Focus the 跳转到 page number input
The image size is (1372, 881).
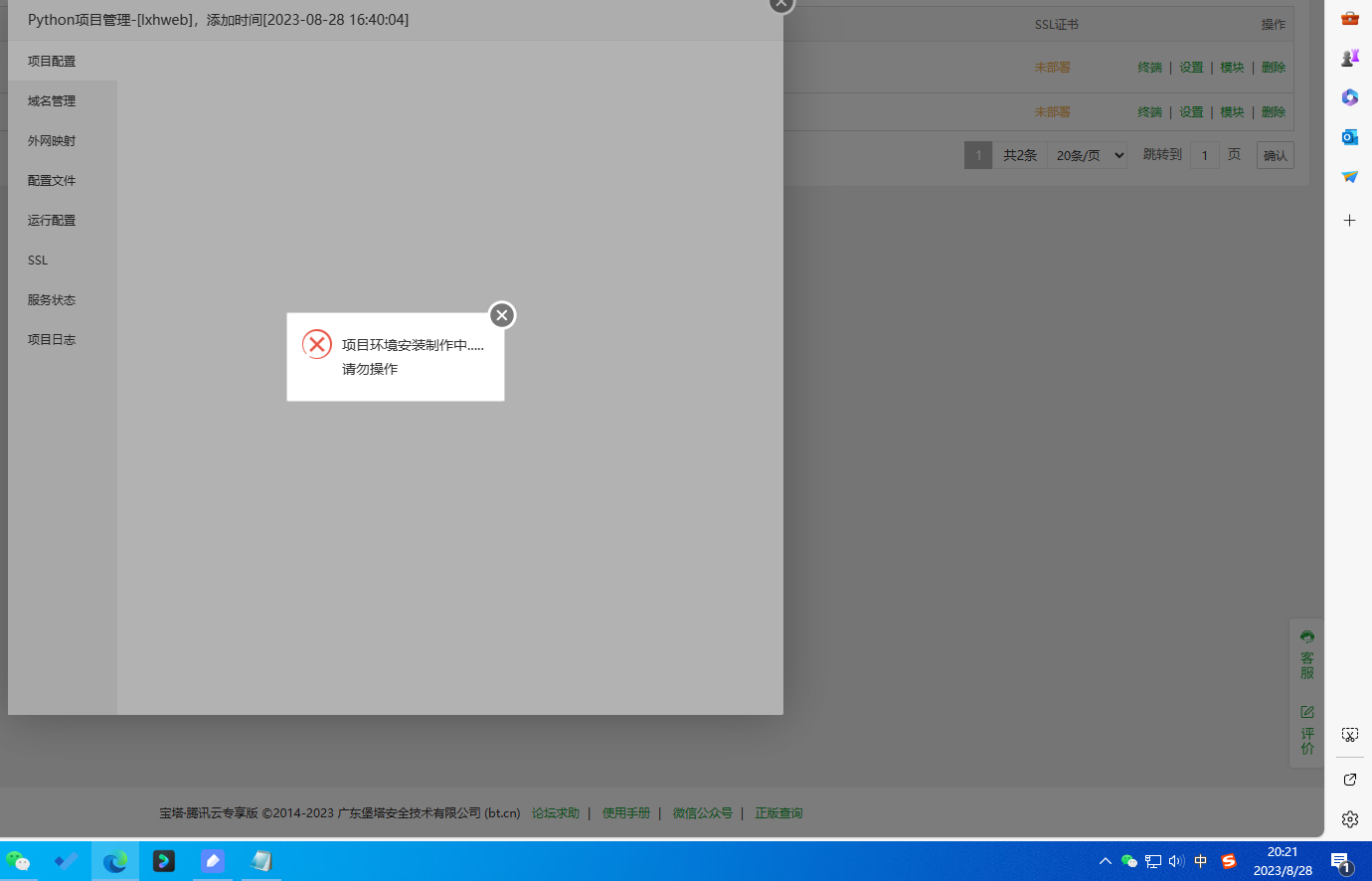1205,155
